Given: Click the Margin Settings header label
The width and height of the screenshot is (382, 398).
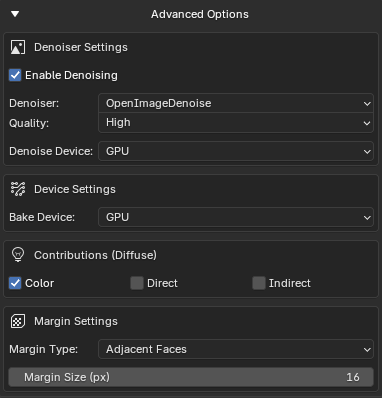Looking at the screenshot, I should (76, 321).
